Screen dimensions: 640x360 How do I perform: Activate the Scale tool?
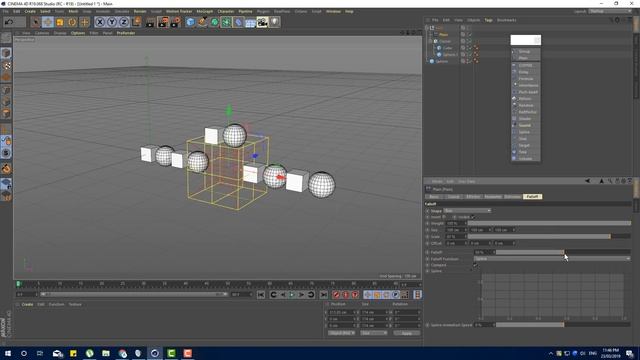point(60,22)
